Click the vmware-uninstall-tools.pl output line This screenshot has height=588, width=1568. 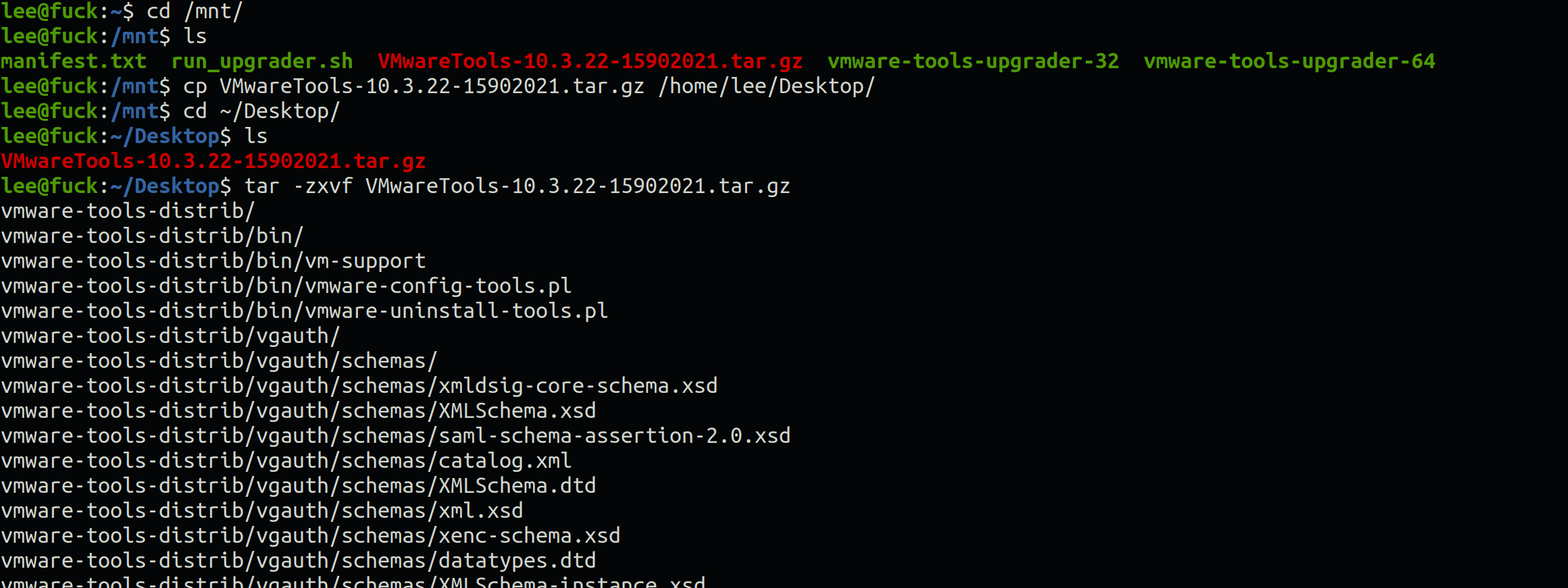coord(305,311)
